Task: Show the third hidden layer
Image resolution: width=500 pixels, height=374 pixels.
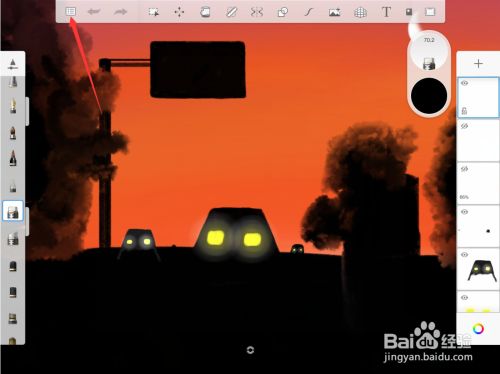Action: [464, 169]
